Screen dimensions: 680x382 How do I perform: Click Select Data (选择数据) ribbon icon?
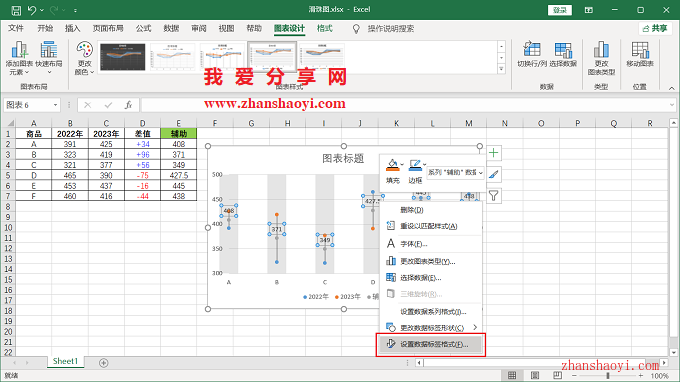(563, 55)
